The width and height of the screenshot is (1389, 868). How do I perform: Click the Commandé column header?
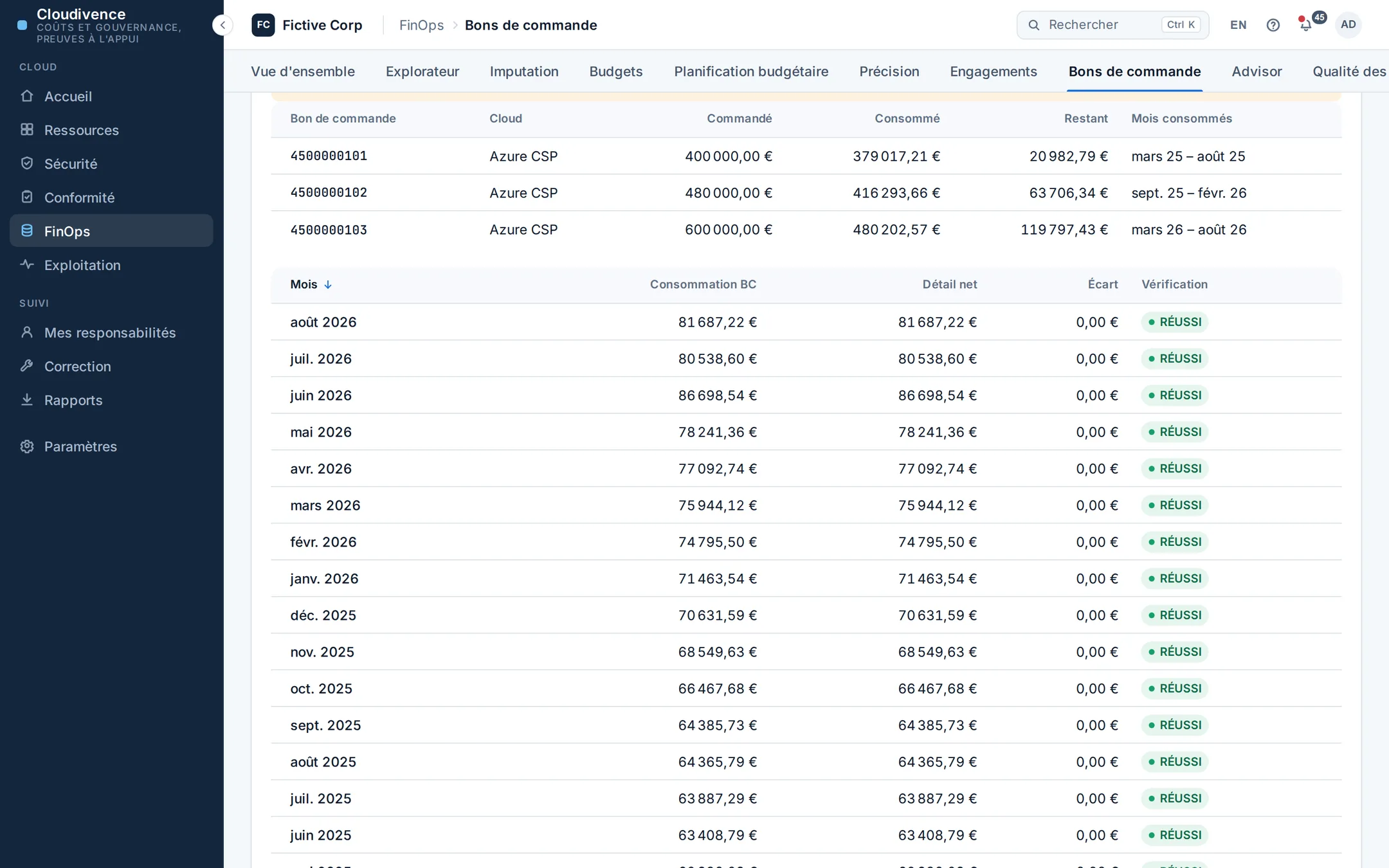[x=740, y=118]
